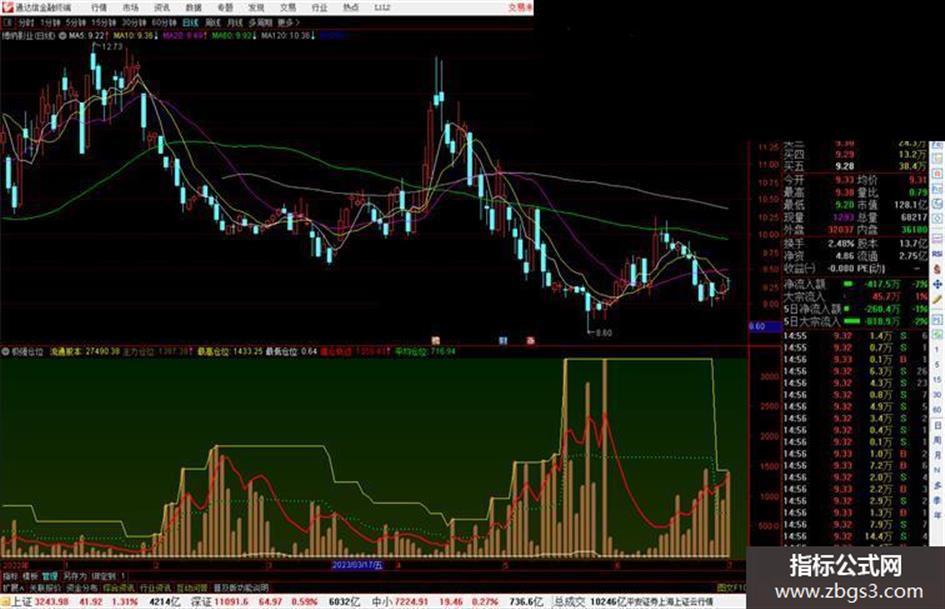Select the 年 period shortcut in right sidebar
The height and width of the screenshot is (609, 945).
pyautogui.click(x=937, y=515)
